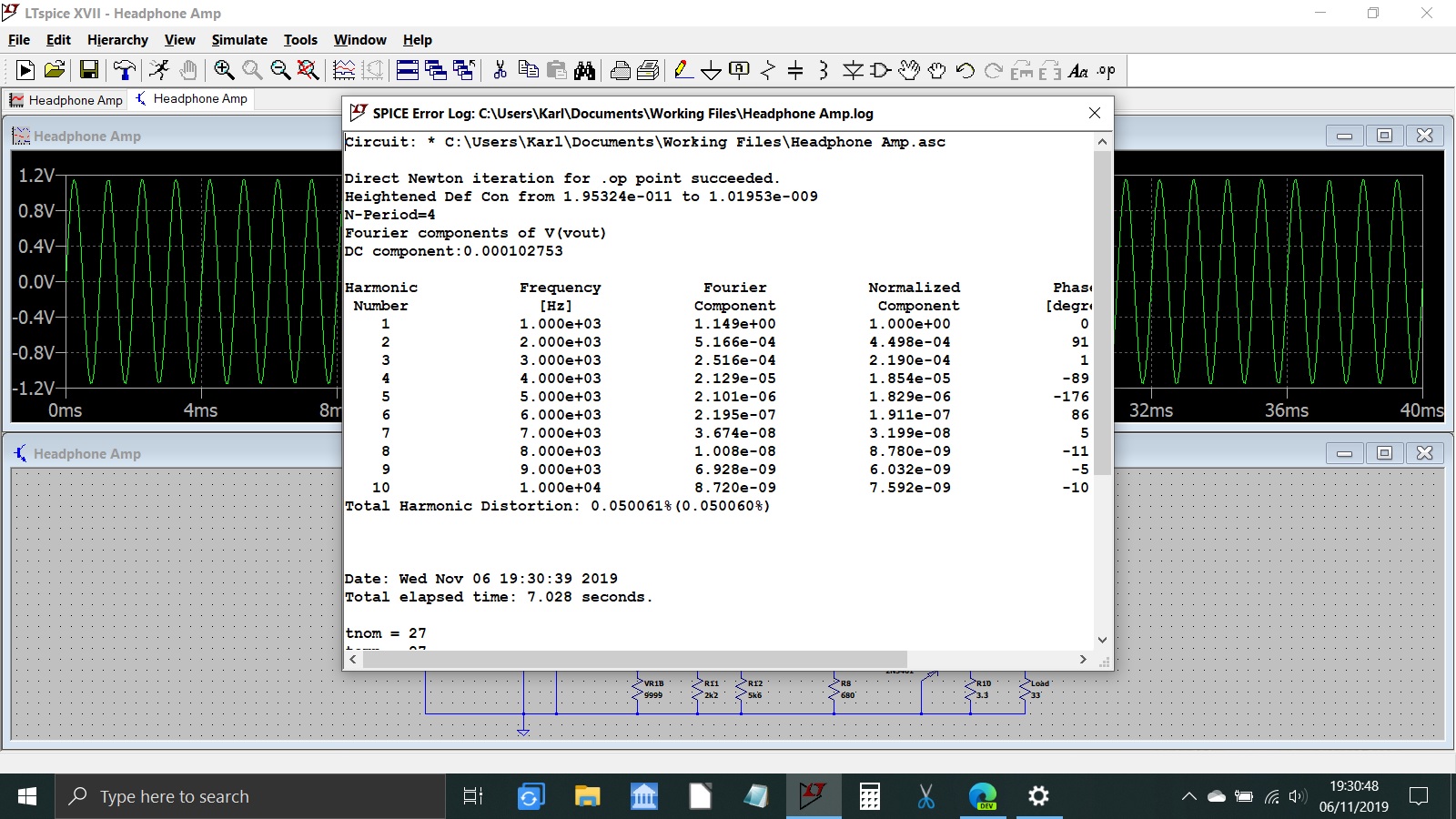Open the Window menu
This screenshot has width=1456, height=819.
(x=359, y=40)
